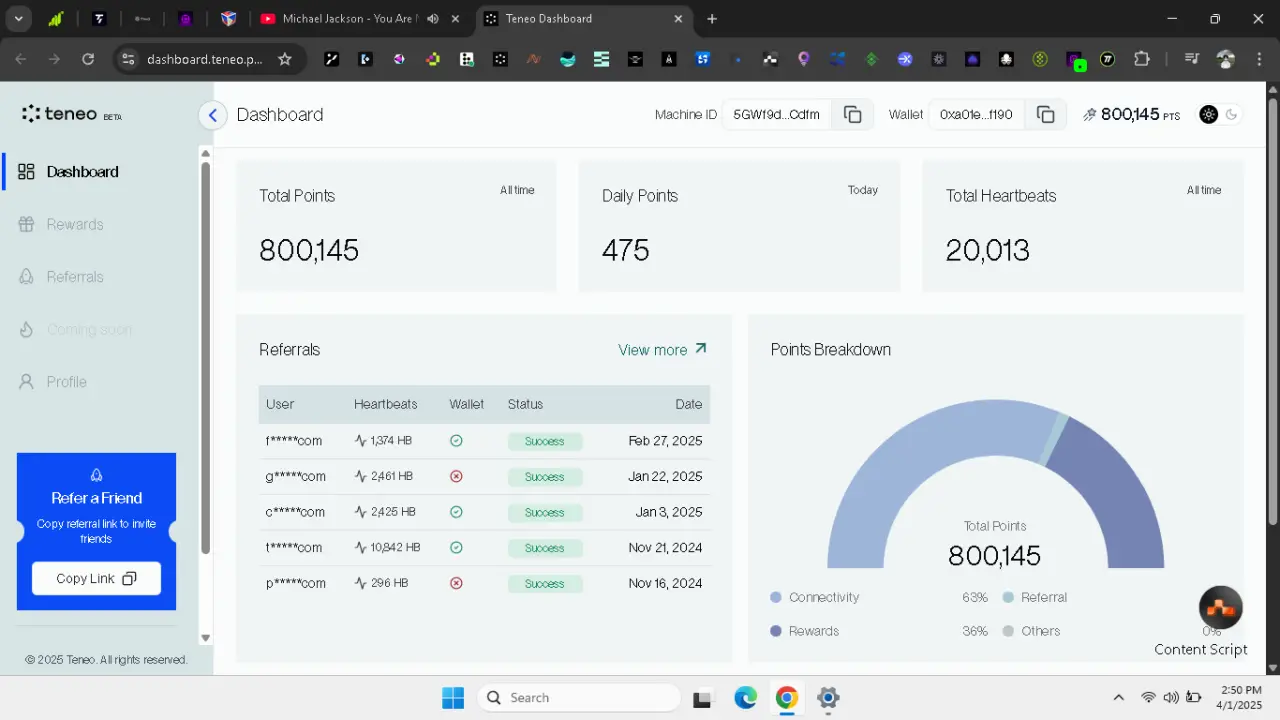The image size is (1280, 720).
Task: Click the rocket points icon in header
Action: [x=1089, y=115]
